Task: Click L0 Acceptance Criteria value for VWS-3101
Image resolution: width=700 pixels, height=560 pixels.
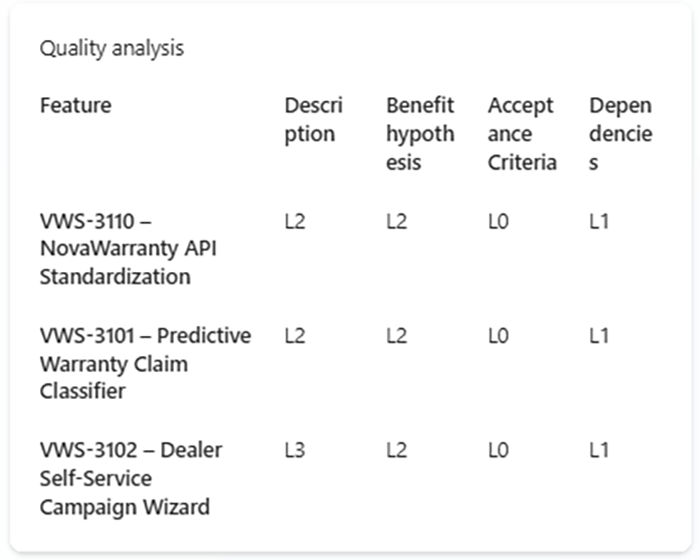Action: pos(498,336)
